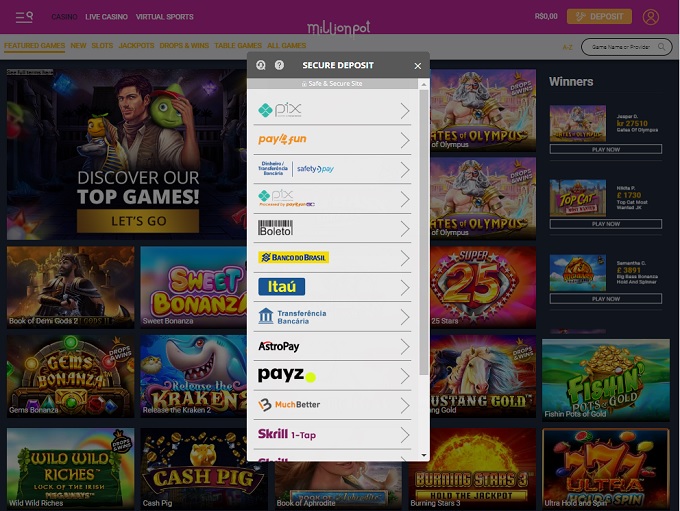Click Play Now under Top Cat winner
The height and width of the screenshot is (511, 680).
tap(605, 224)
